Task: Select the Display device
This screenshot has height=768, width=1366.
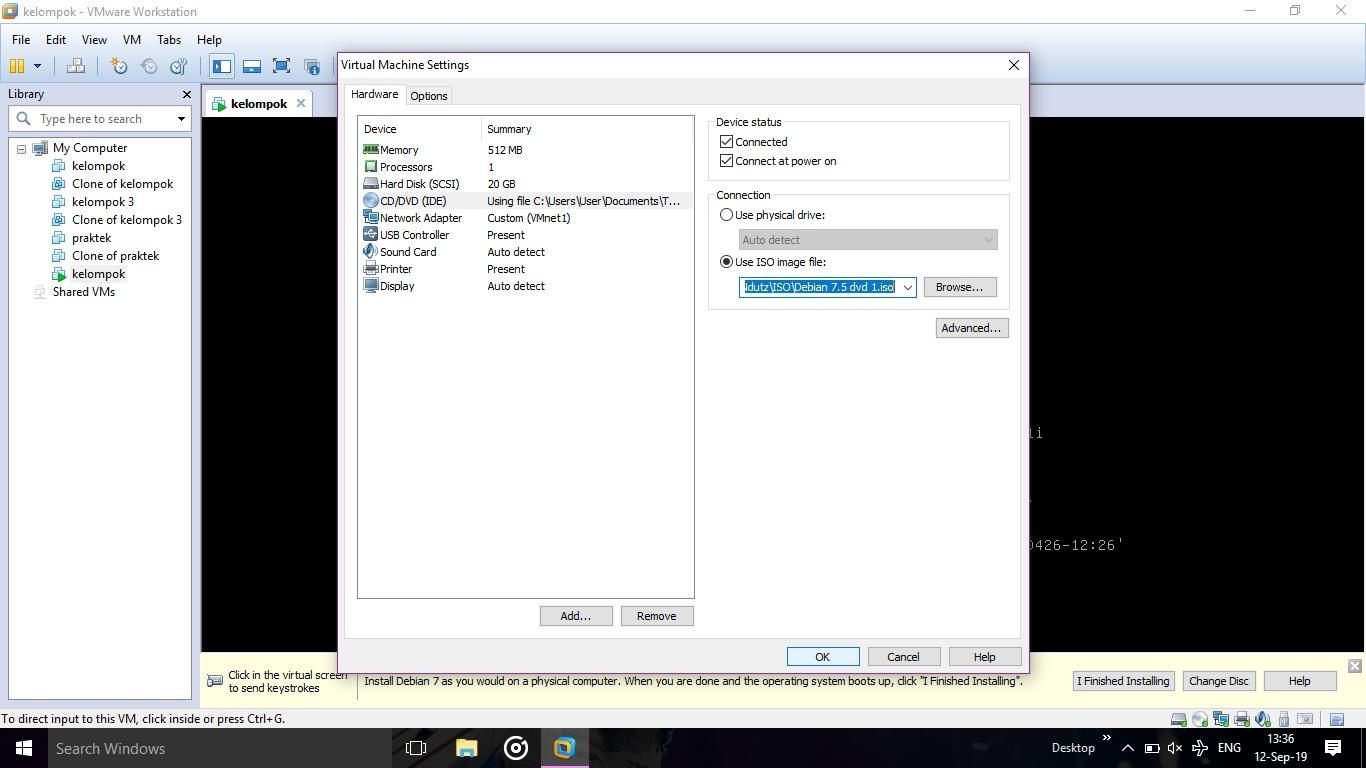Action: pyautogui.click(x=525, y=286)
